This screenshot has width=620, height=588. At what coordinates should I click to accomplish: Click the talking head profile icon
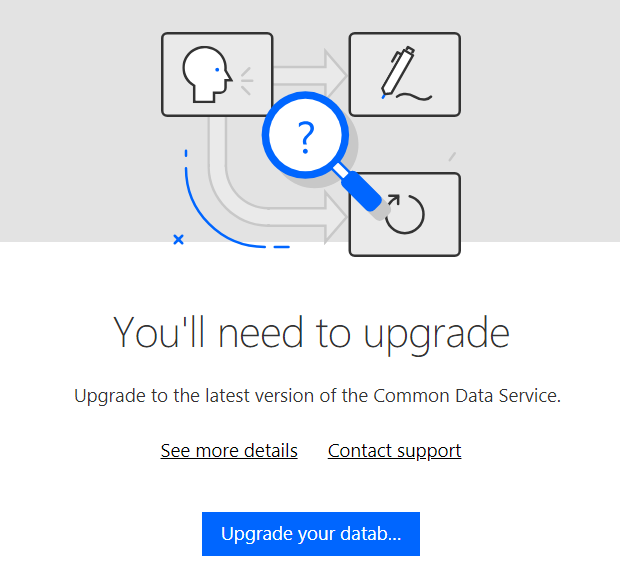206,73
